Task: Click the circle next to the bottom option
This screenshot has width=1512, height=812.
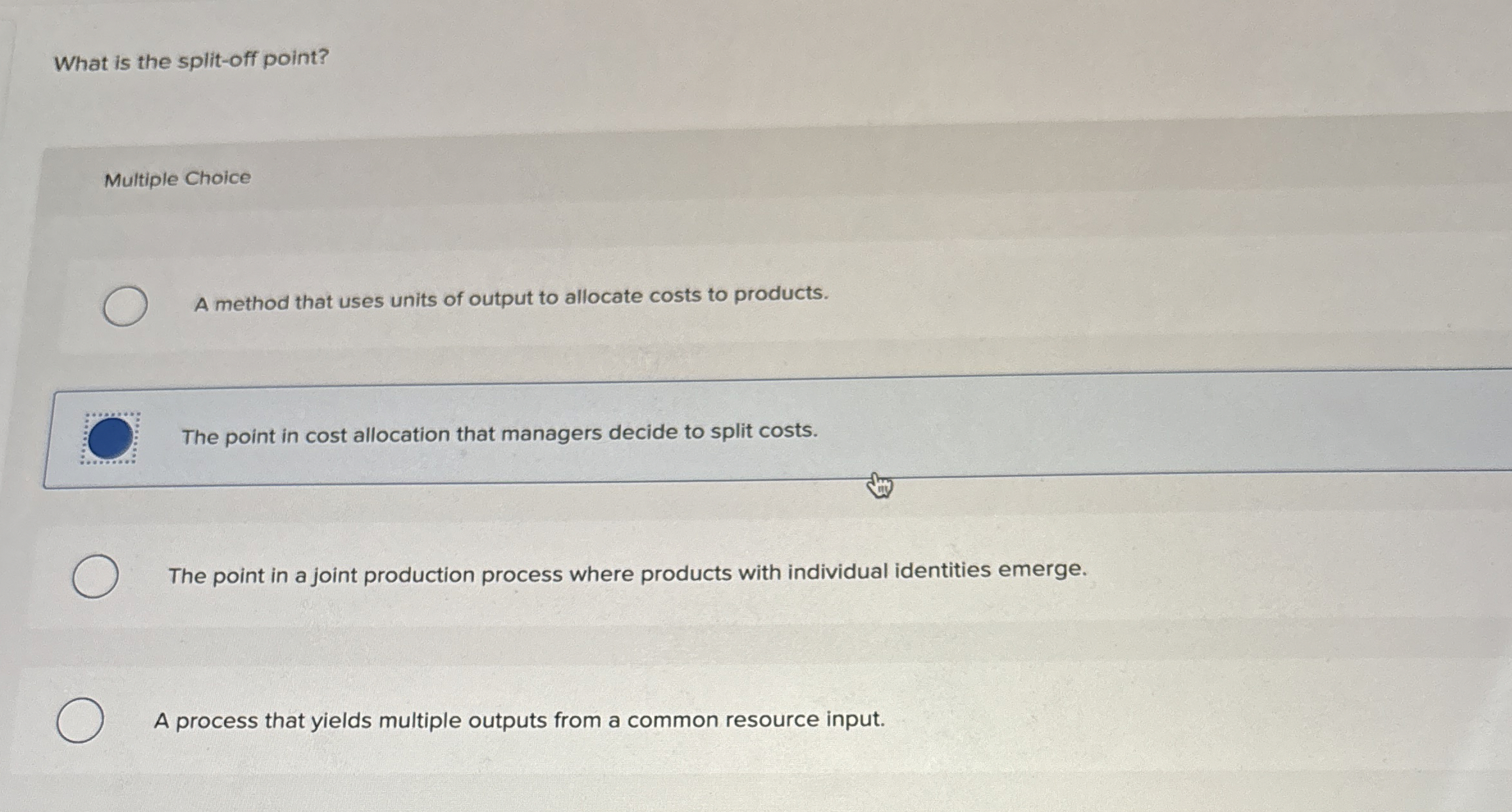Action: tap(81, 721)
